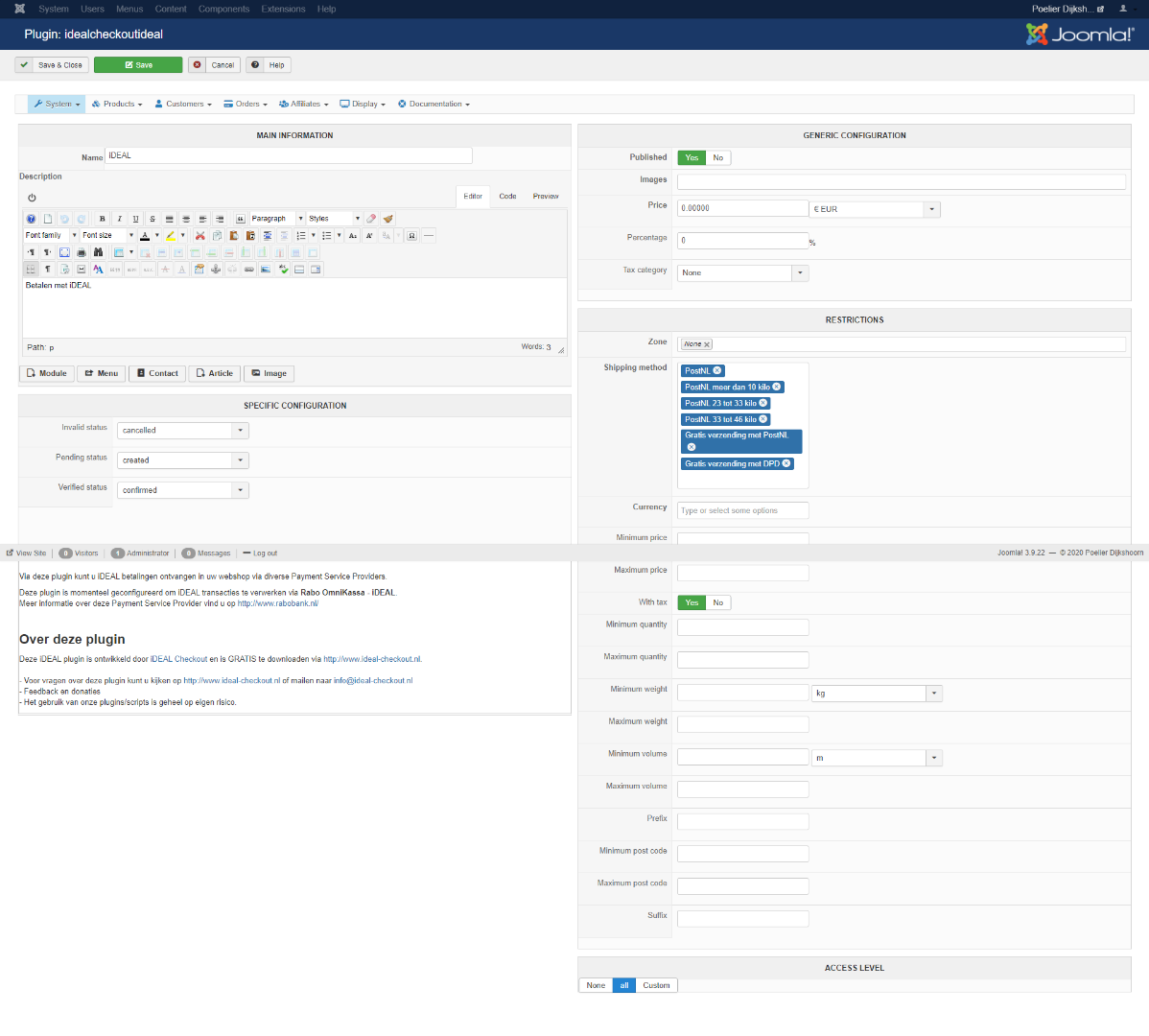Click the Italic formatting icon

119,219
